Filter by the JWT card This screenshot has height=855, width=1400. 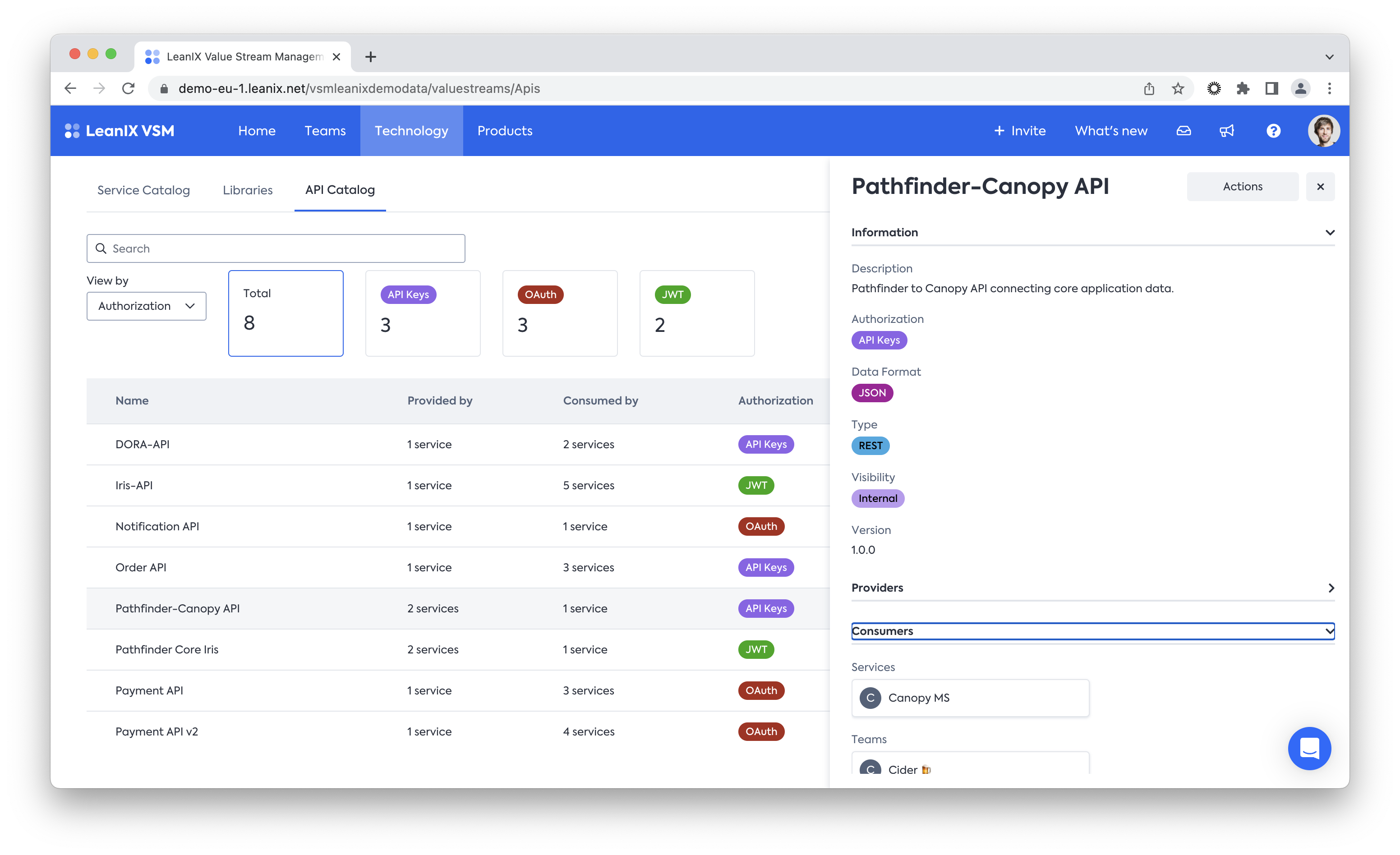click(696, 313)
